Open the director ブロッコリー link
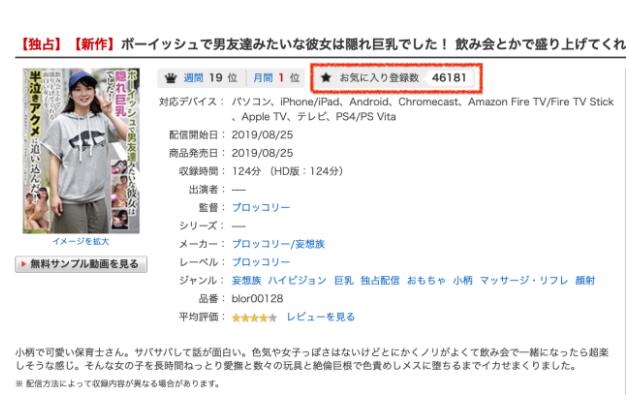Screen dimensions: 627x407 point(261,207)
